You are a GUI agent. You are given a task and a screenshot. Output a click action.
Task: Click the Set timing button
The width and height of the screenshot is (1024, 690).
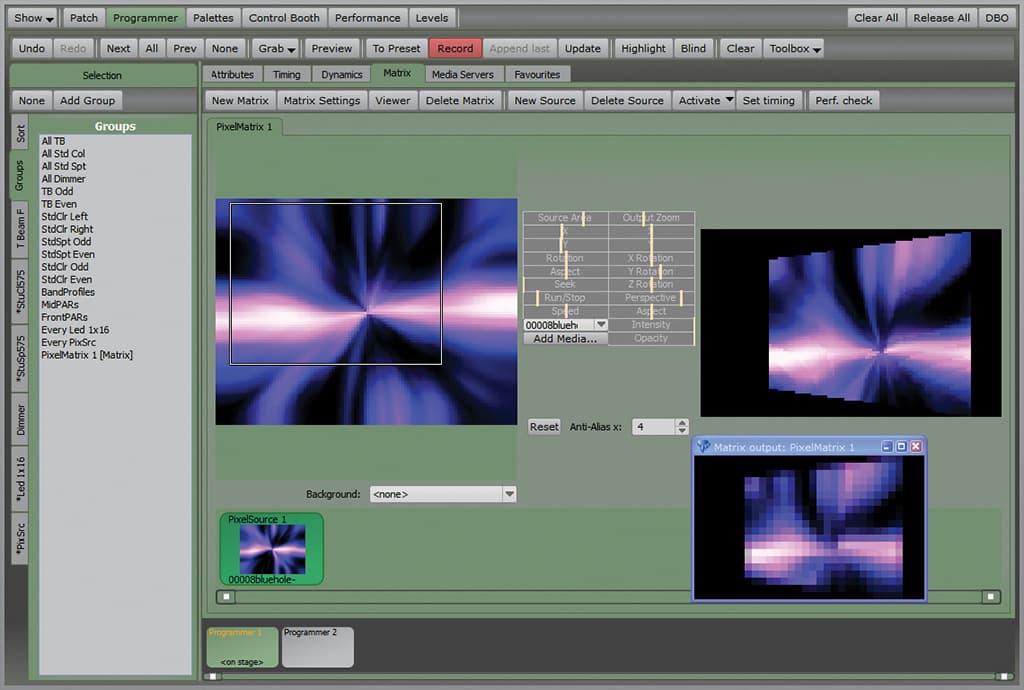[x=769, y=101]
